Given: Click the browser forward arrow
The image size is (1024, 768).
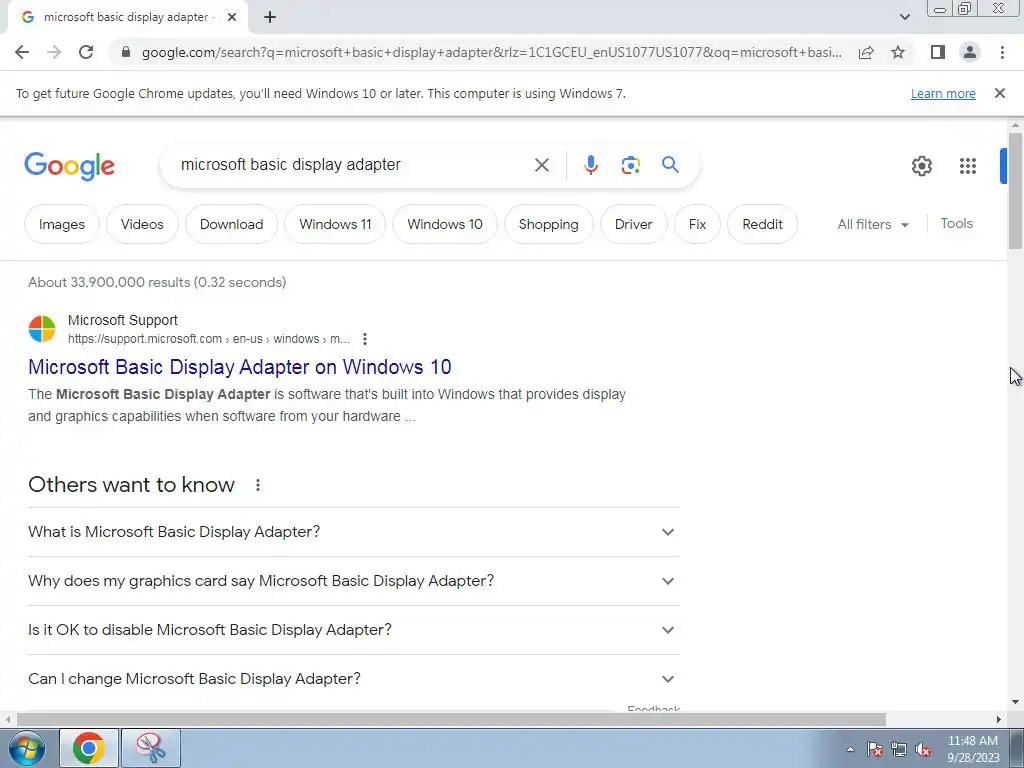Looking at the screenshot, I should pos(54,52).
